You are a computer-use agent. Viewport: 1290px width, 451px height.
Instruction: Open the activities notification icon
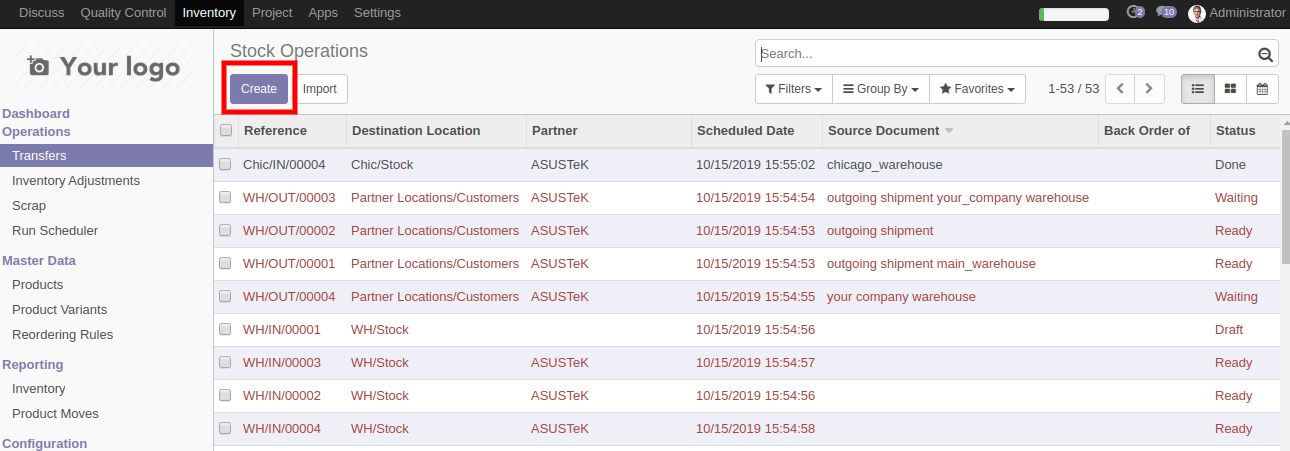pyautogui.click(x=1134, y=13)
